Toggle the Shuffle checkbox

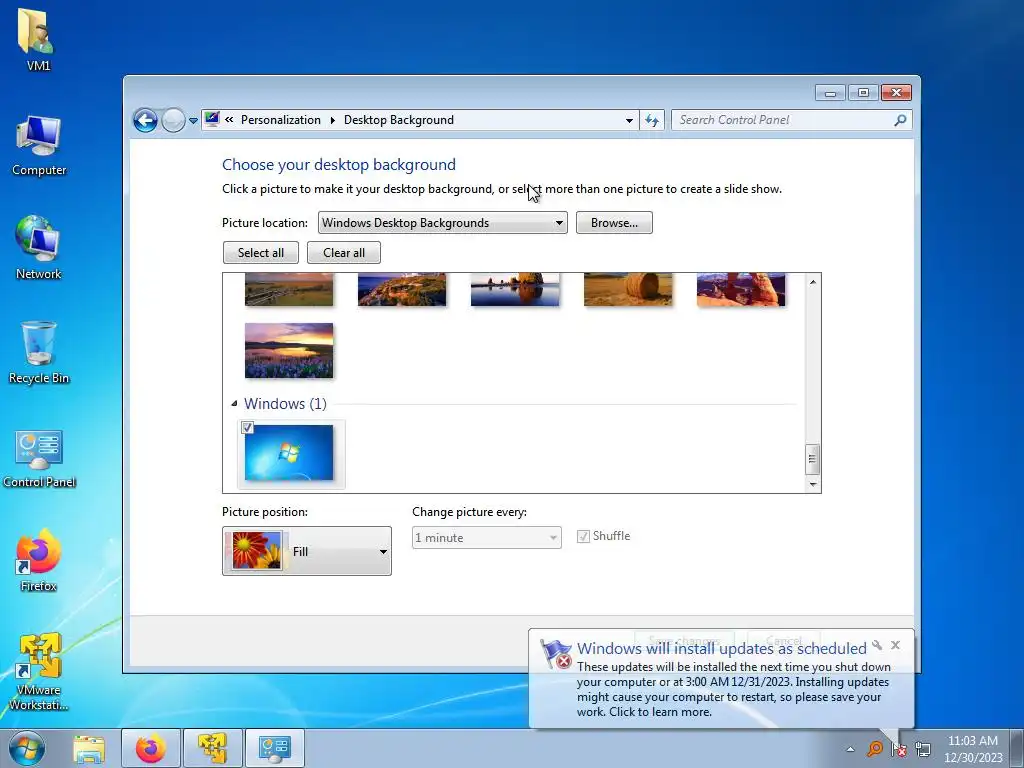(583, 537)
